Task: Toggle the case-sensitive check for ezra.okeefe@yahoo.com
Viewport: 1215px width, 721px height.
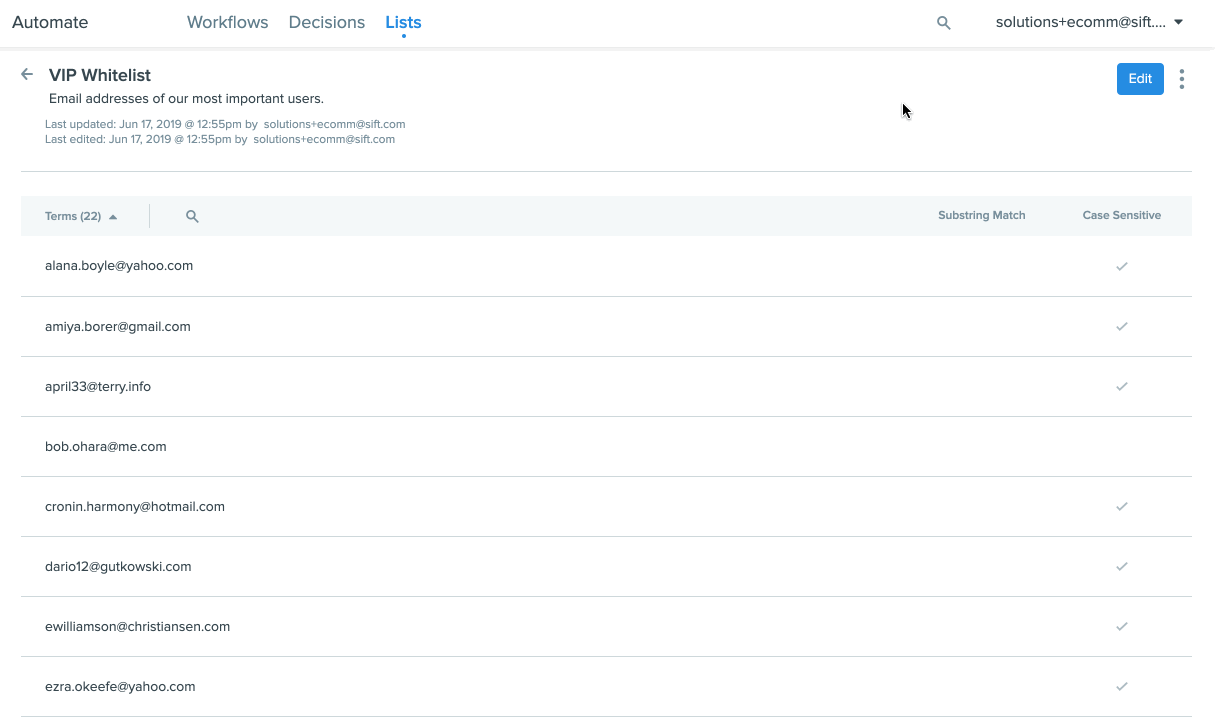Action: click(x=1122, y=686)
